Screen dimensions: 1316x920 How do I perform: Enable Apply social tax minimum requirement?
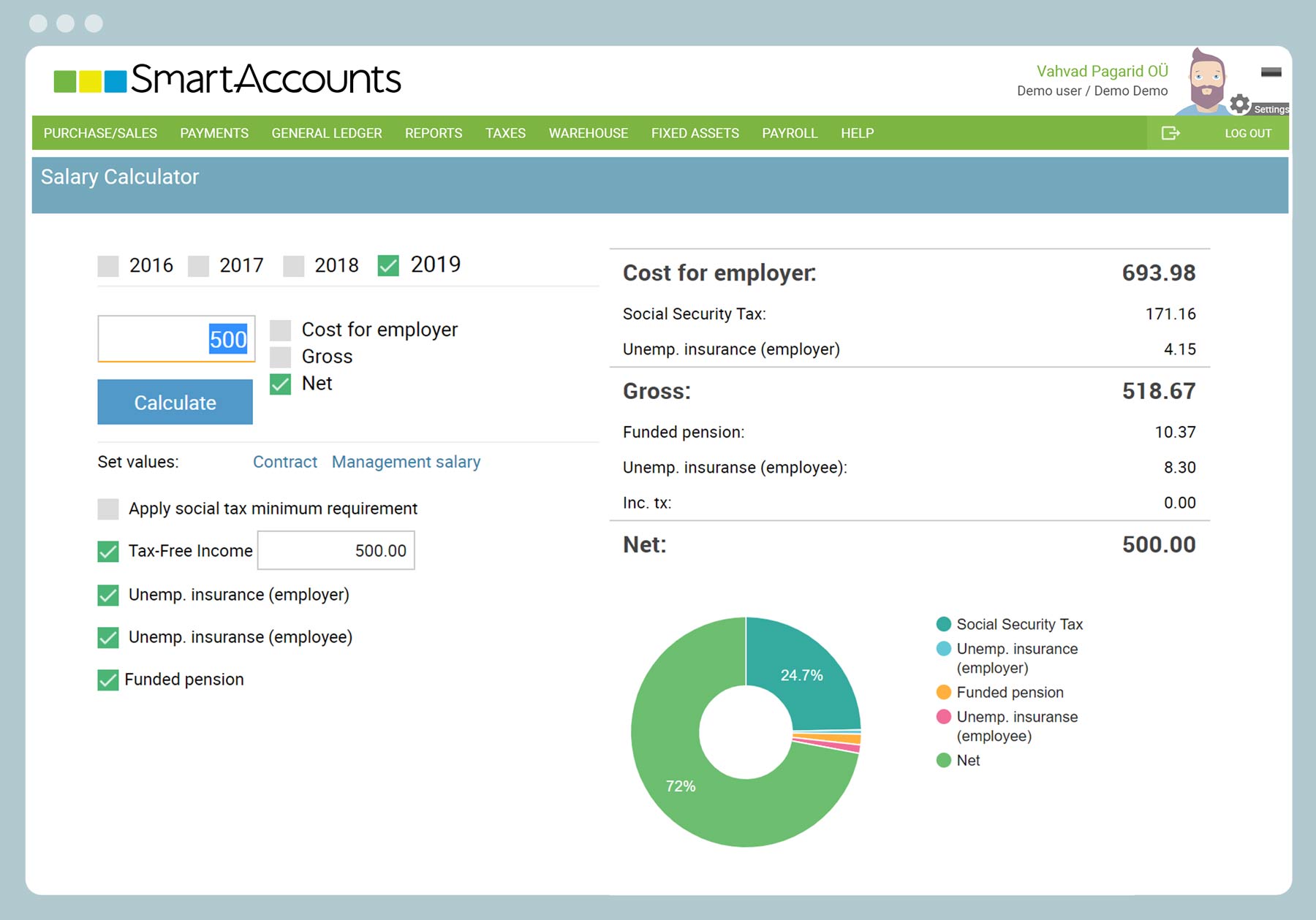[x=108, y=509]
